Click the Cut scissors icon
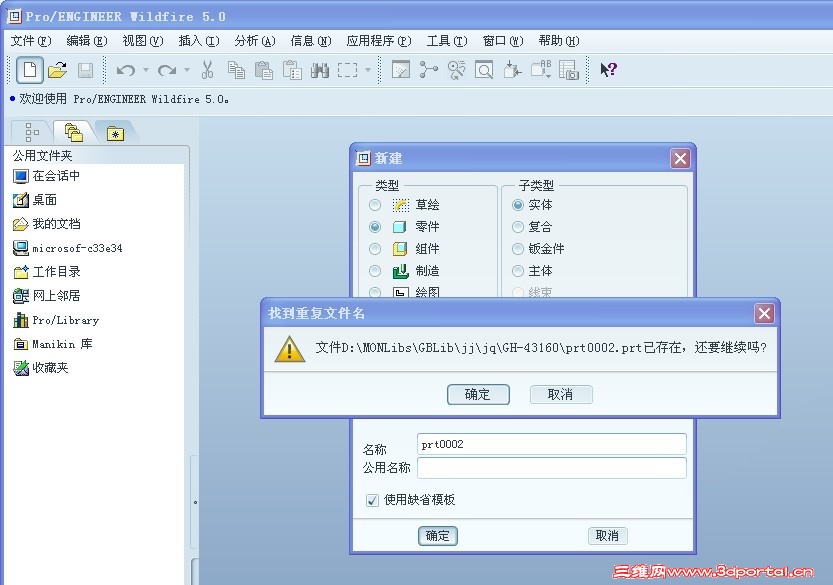The image size is (833, 585). [x=207, y=70]
